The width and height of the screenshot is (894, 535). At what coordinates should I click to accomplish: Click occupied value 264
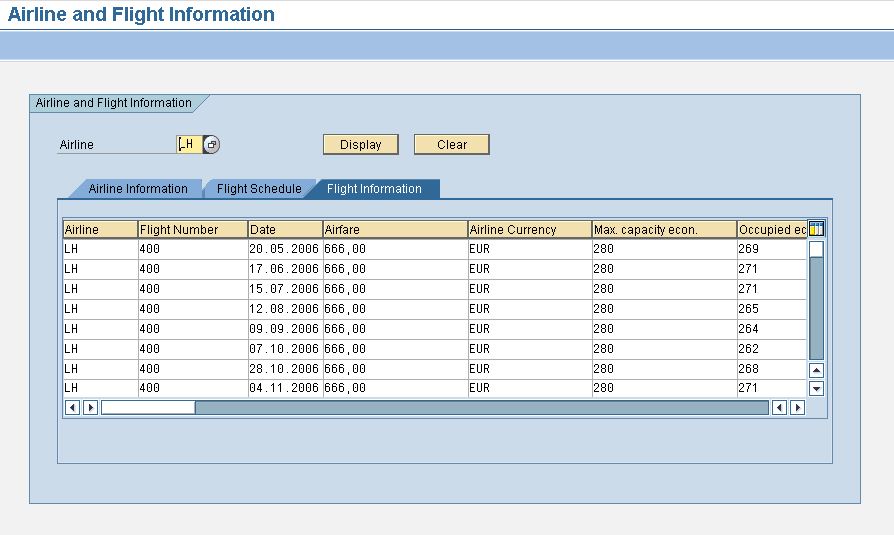[x=772, y=329]
